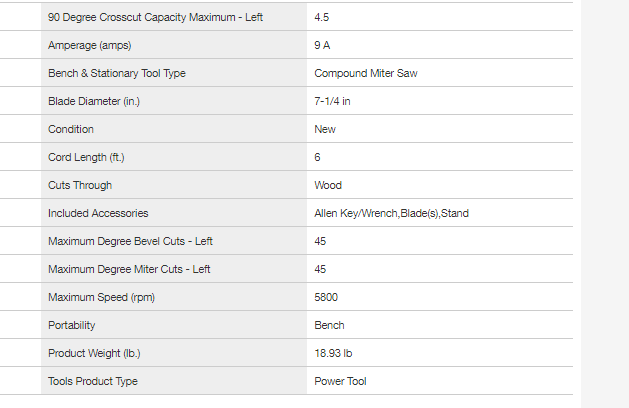
Task: Click the "Maximum Speed (rpm)" label
Action: tap(101, 297)
